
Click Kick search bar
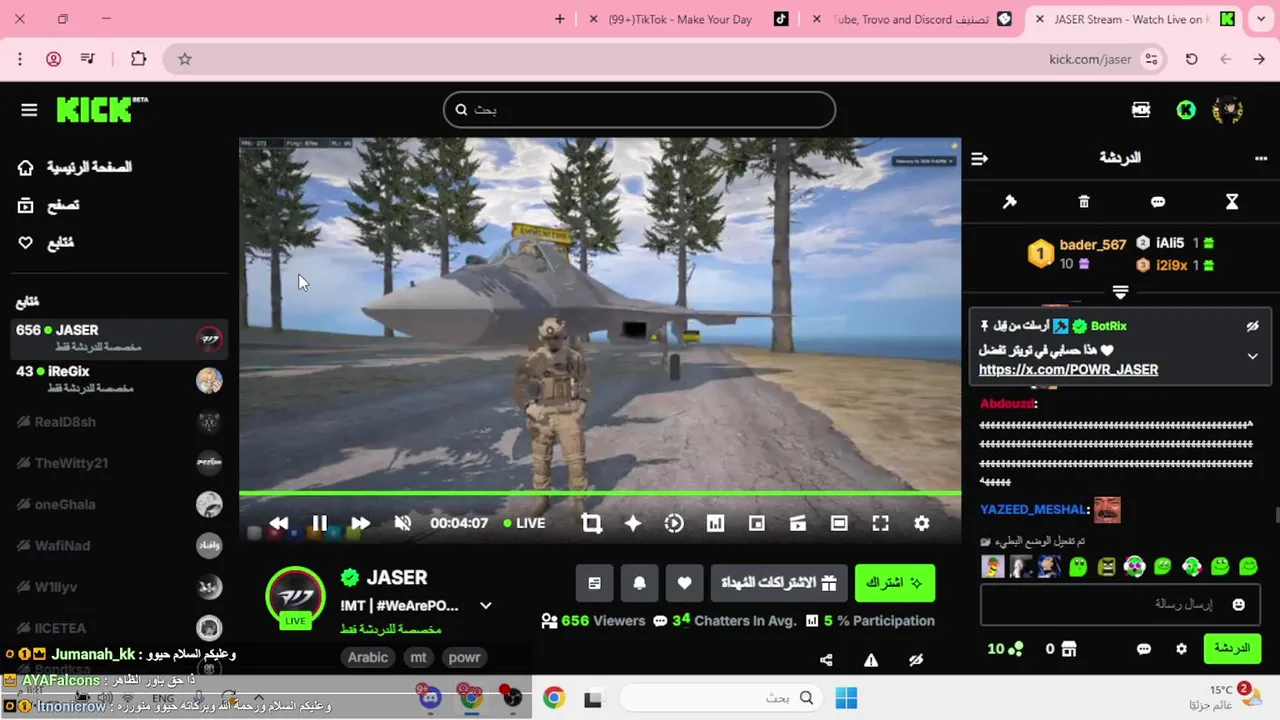639,110
